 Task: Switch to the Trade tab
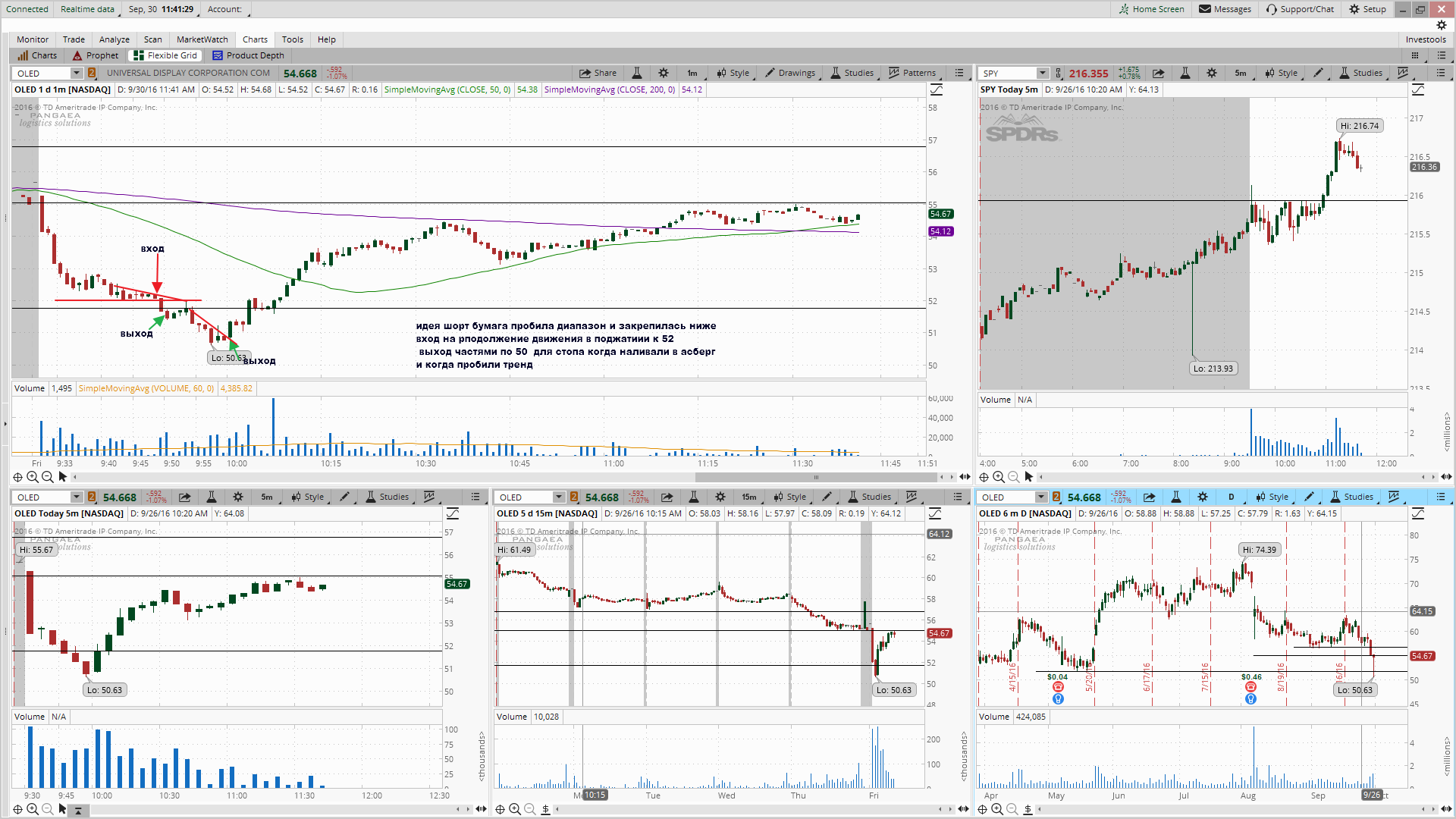(74, 39)
